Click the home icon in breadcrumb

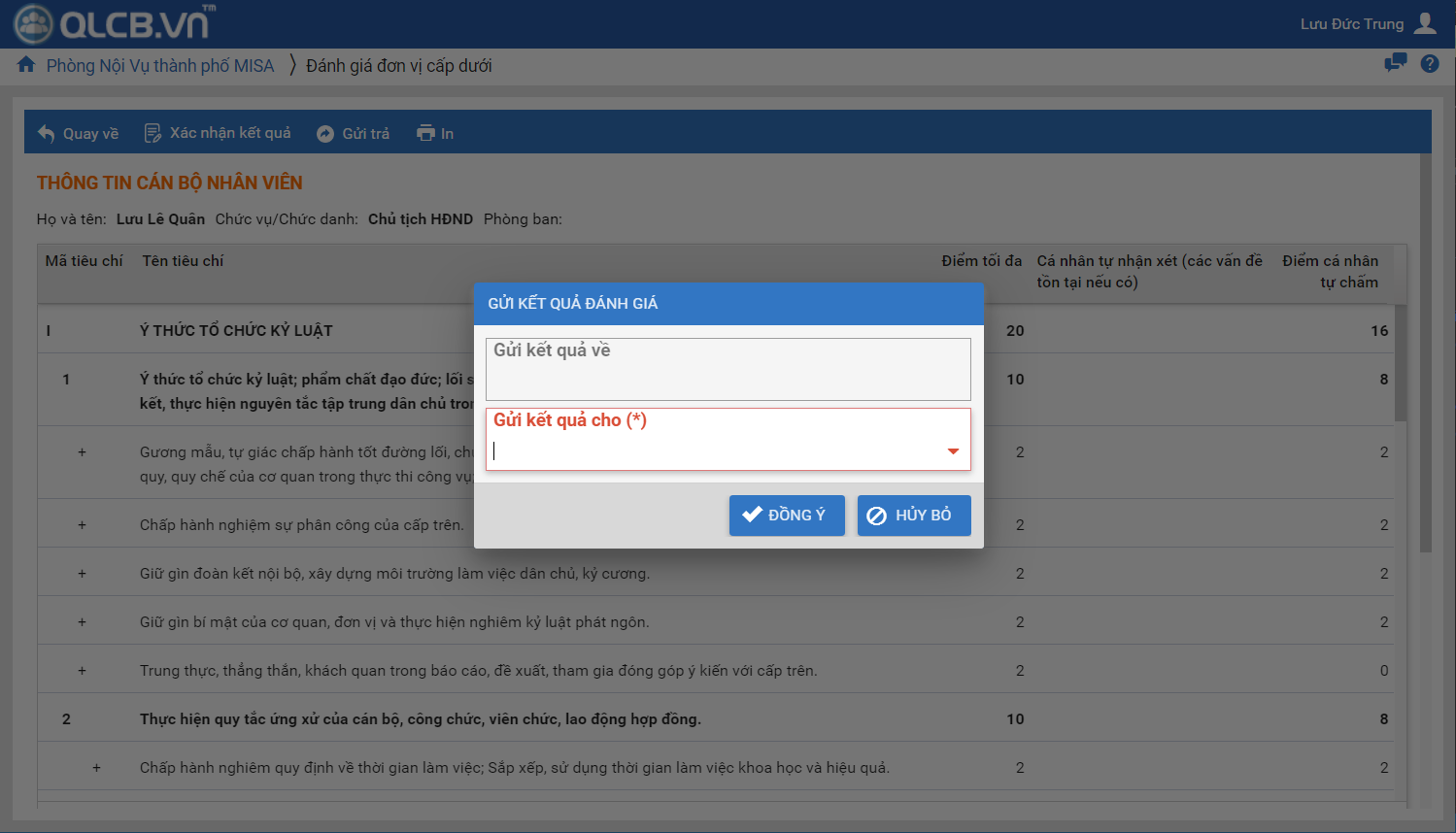tap(26, 65)
